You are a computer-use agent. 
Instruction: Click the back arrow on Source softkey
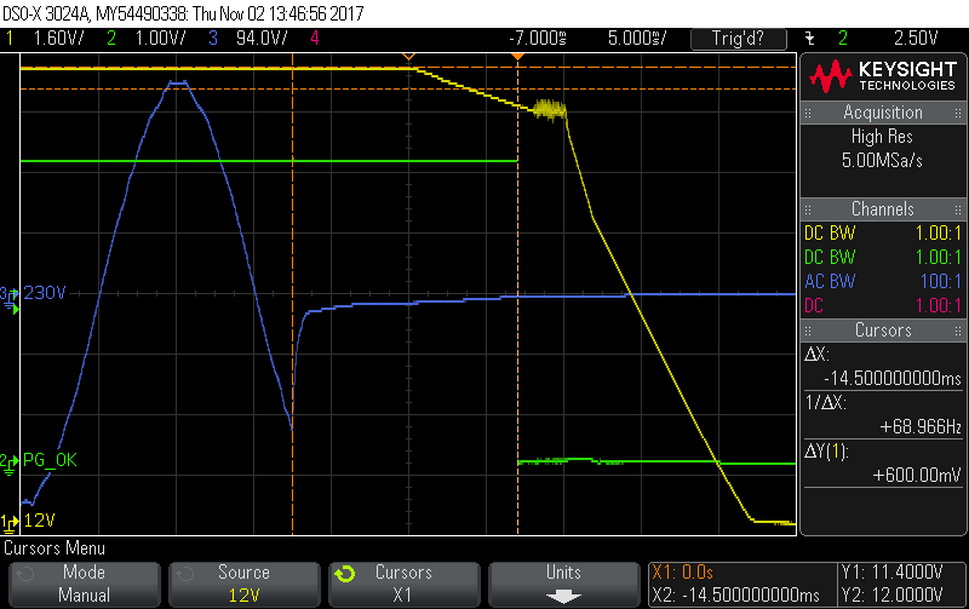(185, 574)
